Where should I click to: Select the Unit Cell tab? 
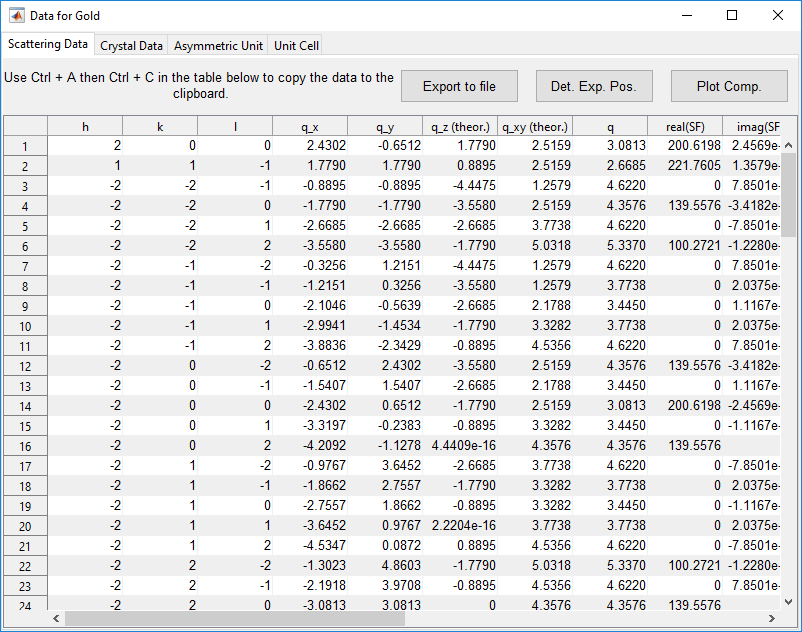pos(296,46)
